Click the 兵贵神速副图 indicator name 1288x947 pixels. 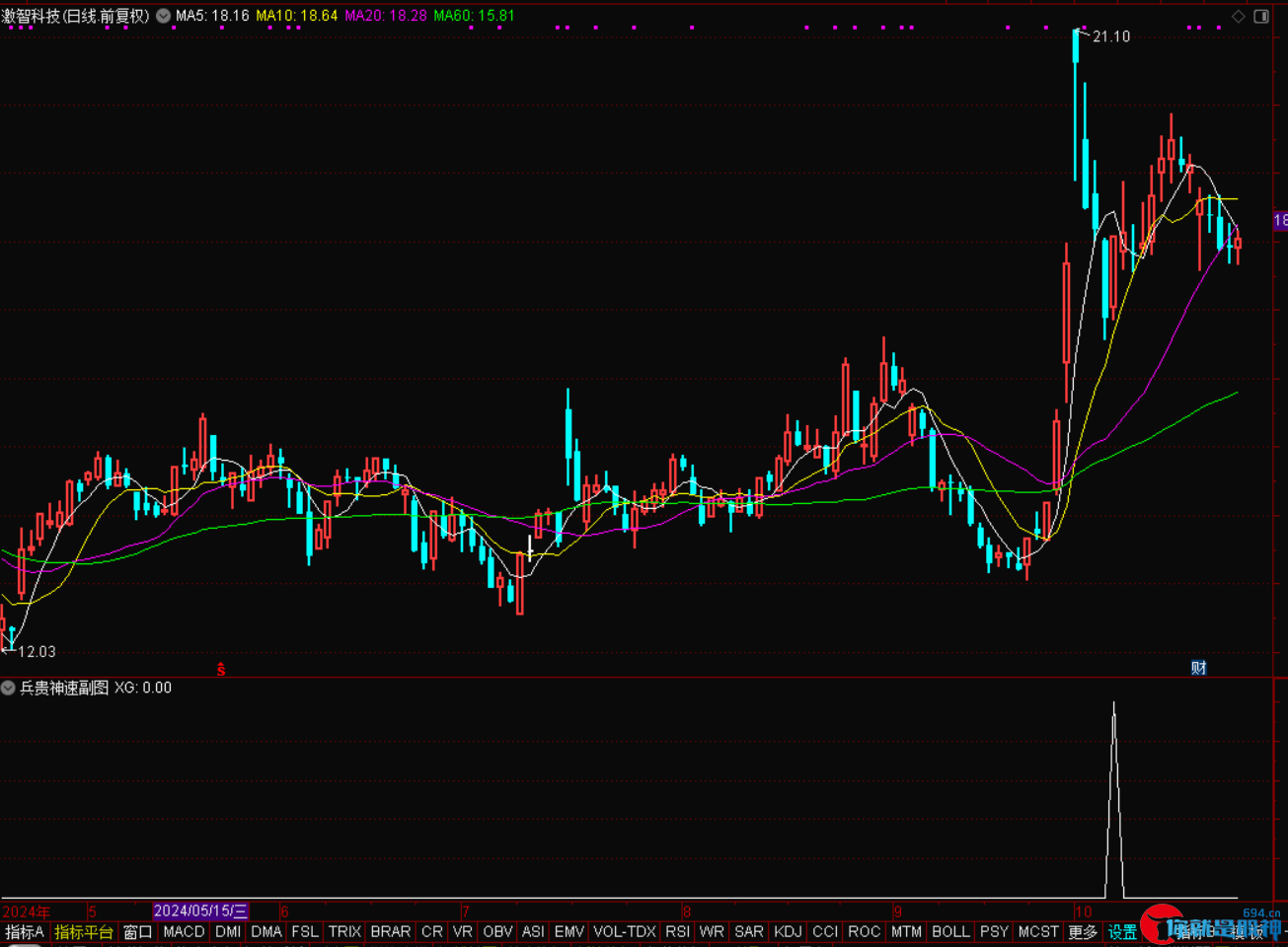click(64, 688)
